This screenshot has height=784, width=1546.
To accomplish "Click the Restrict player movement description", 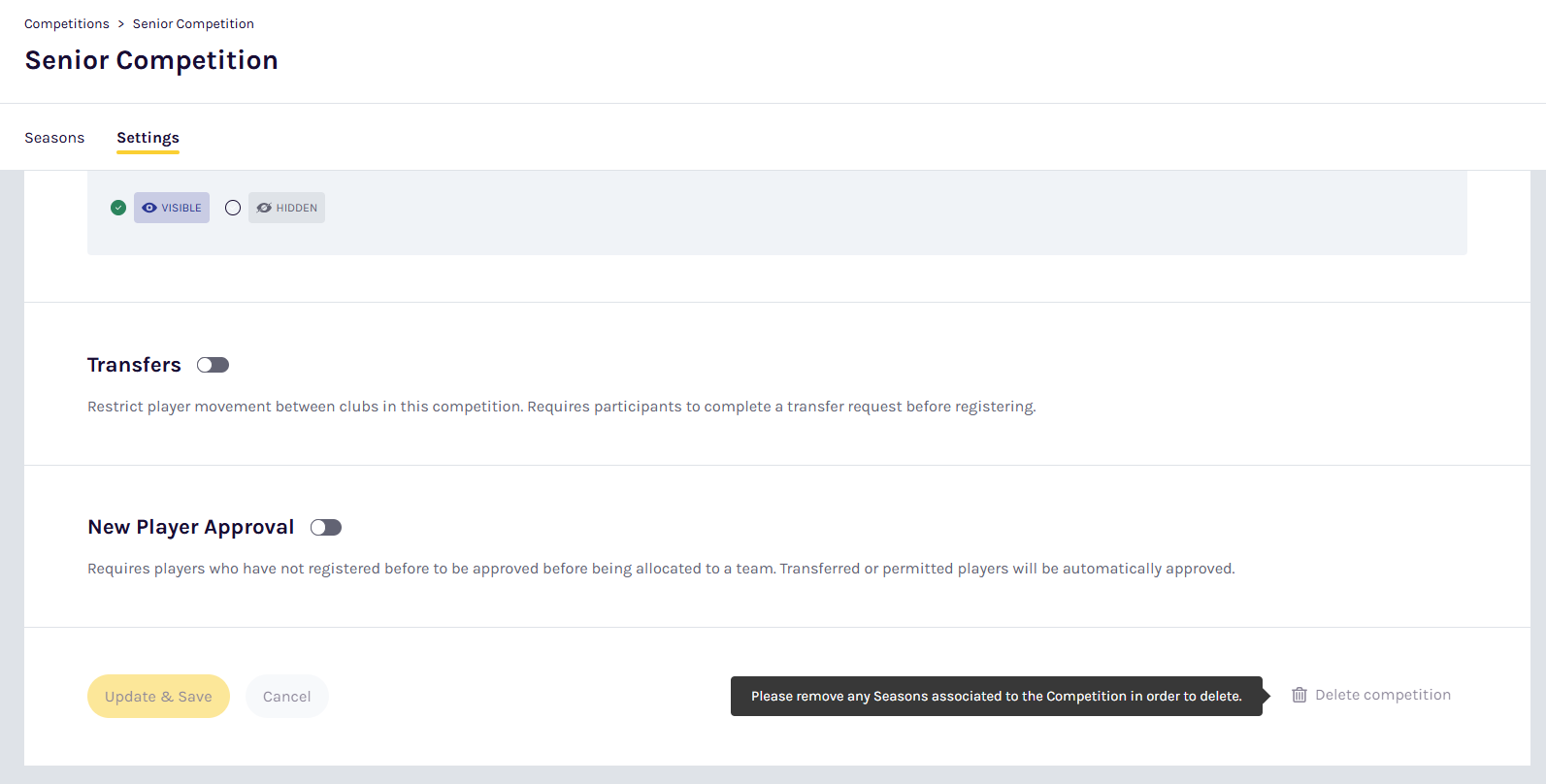I will click(x=562, y=407).
